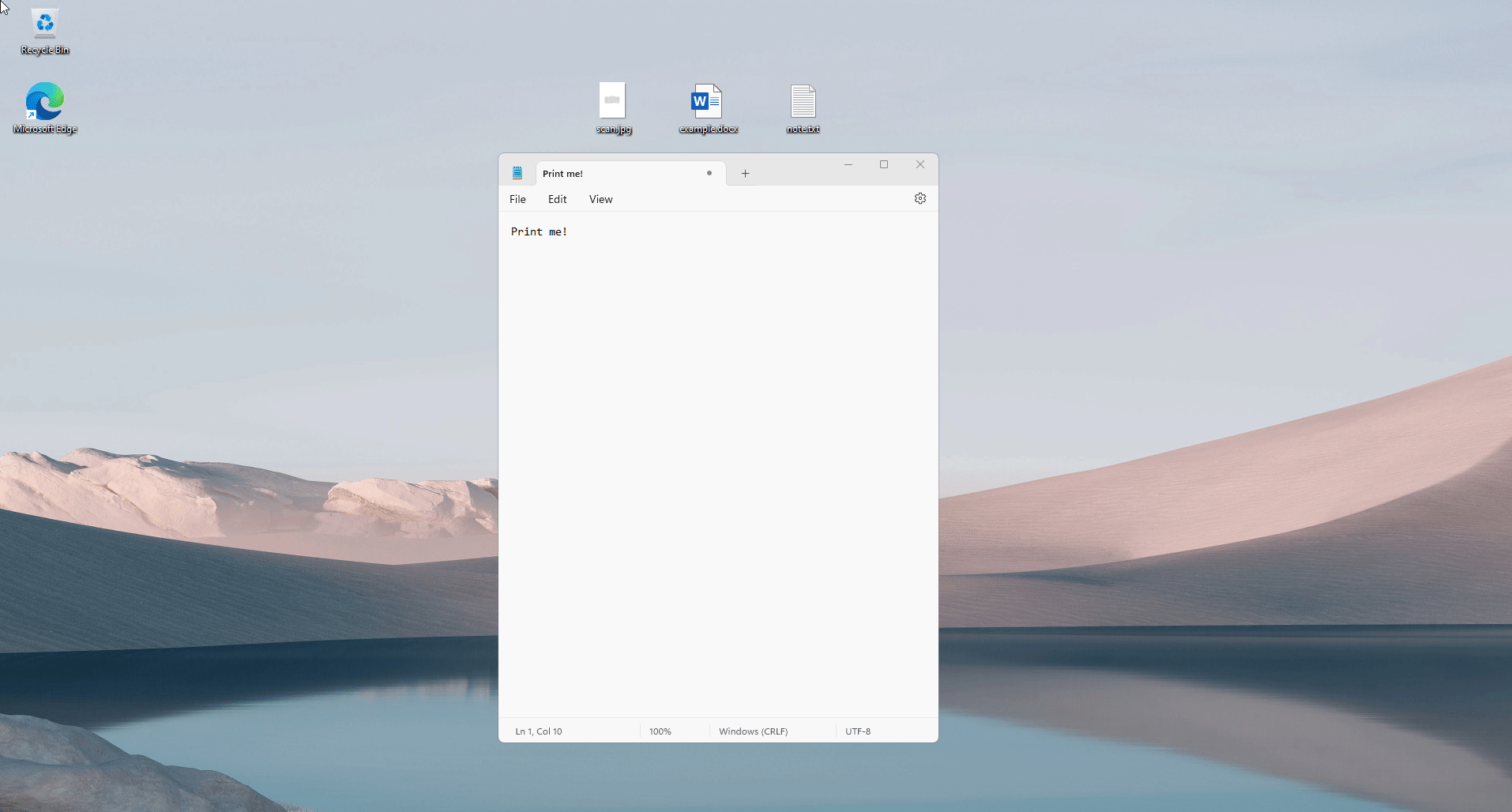Click the 100% zoom level in status bar

[660, 731]
